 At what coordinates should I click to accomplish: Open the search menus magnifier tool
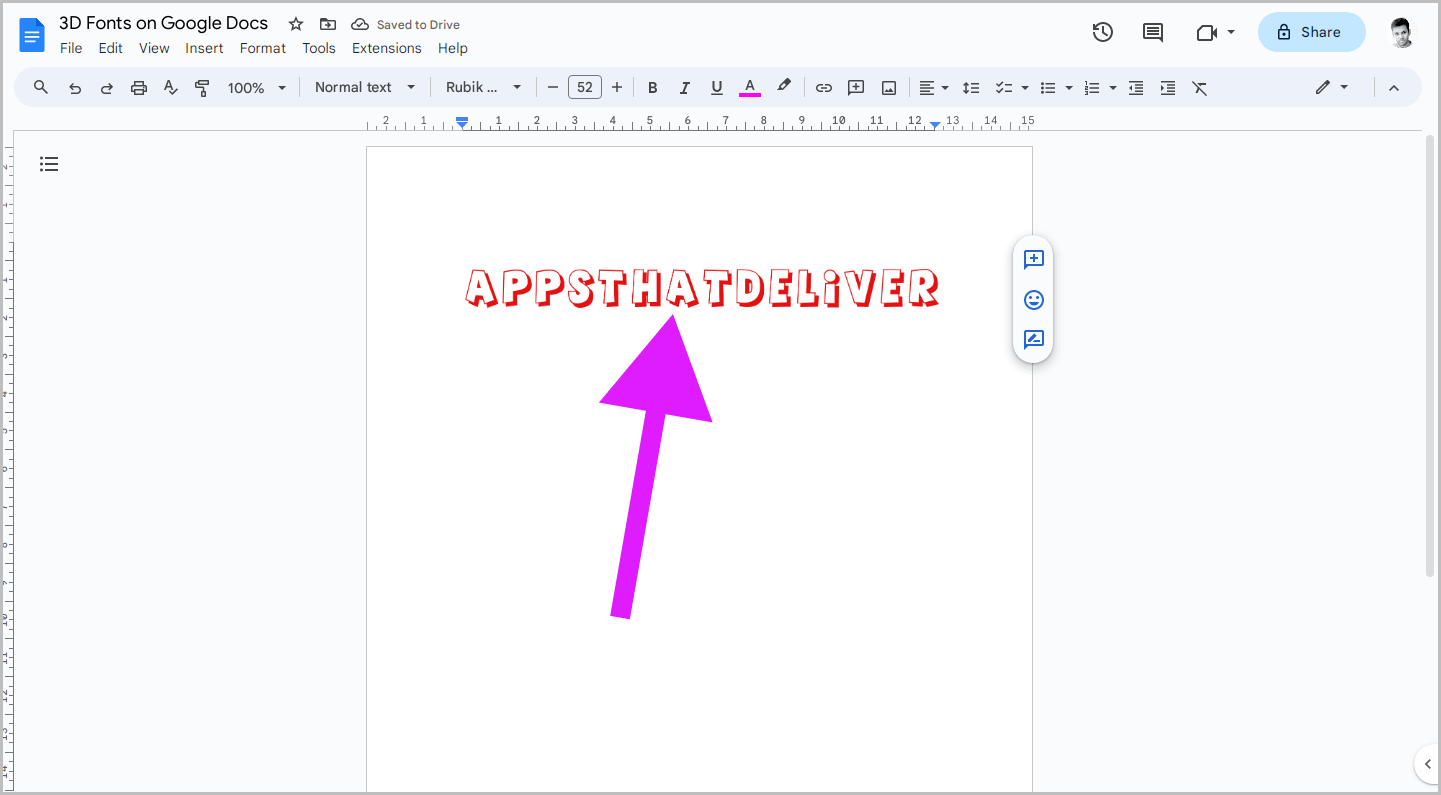coord(41,87)
